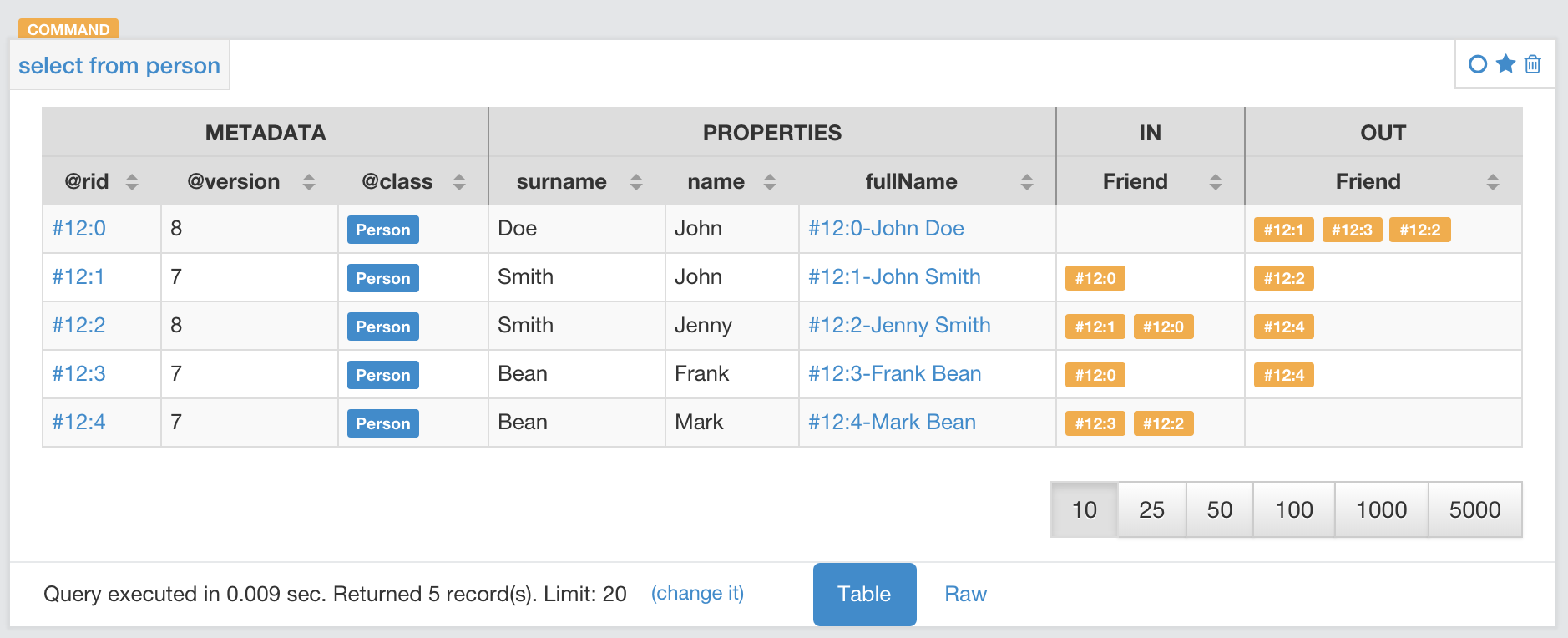Switch to the Raw view tab
1568x638 pixels.
coord(965,594)
